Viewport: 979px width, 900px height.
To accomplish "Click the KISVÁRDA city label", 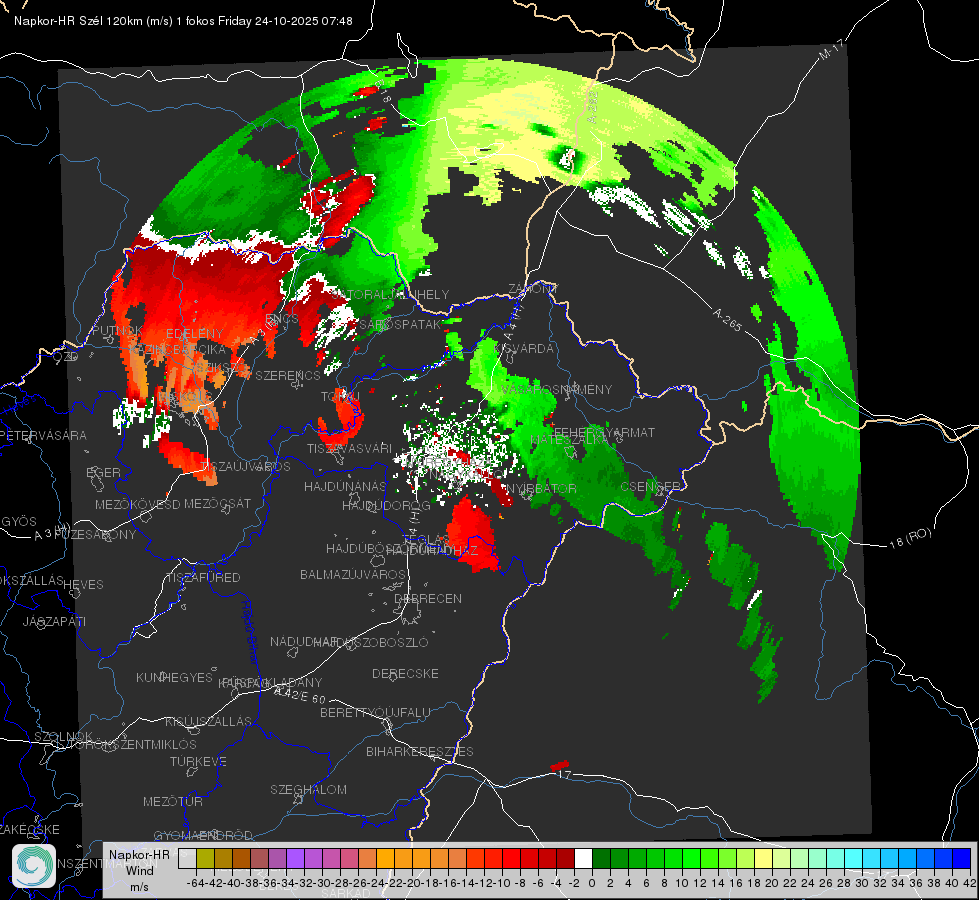I will [x=524, y=348].
